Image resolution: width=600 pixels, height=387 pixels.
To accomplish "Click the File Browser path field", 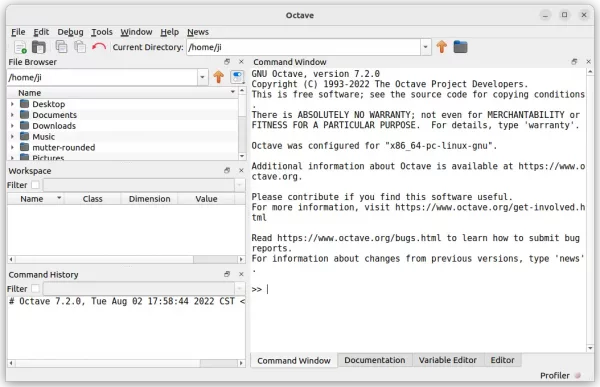I will point(102,77).
